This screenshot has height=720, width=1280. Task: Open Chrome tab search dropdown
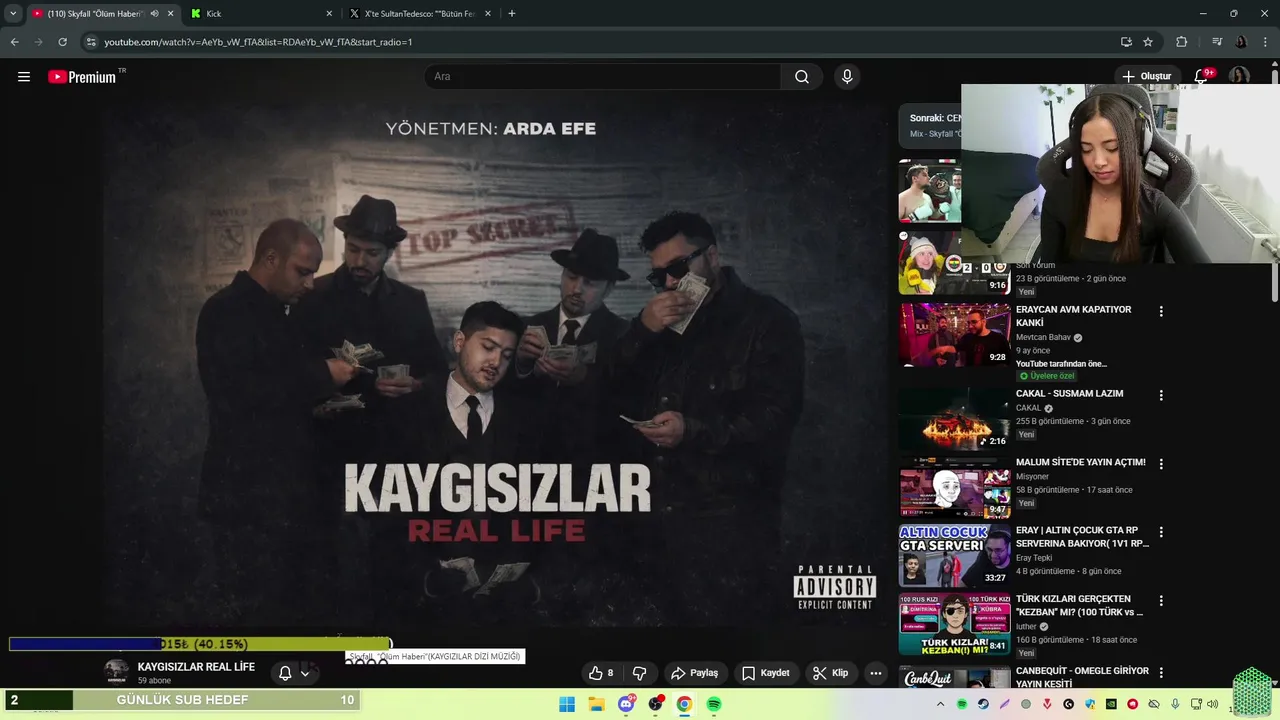[x=13, y=14]
